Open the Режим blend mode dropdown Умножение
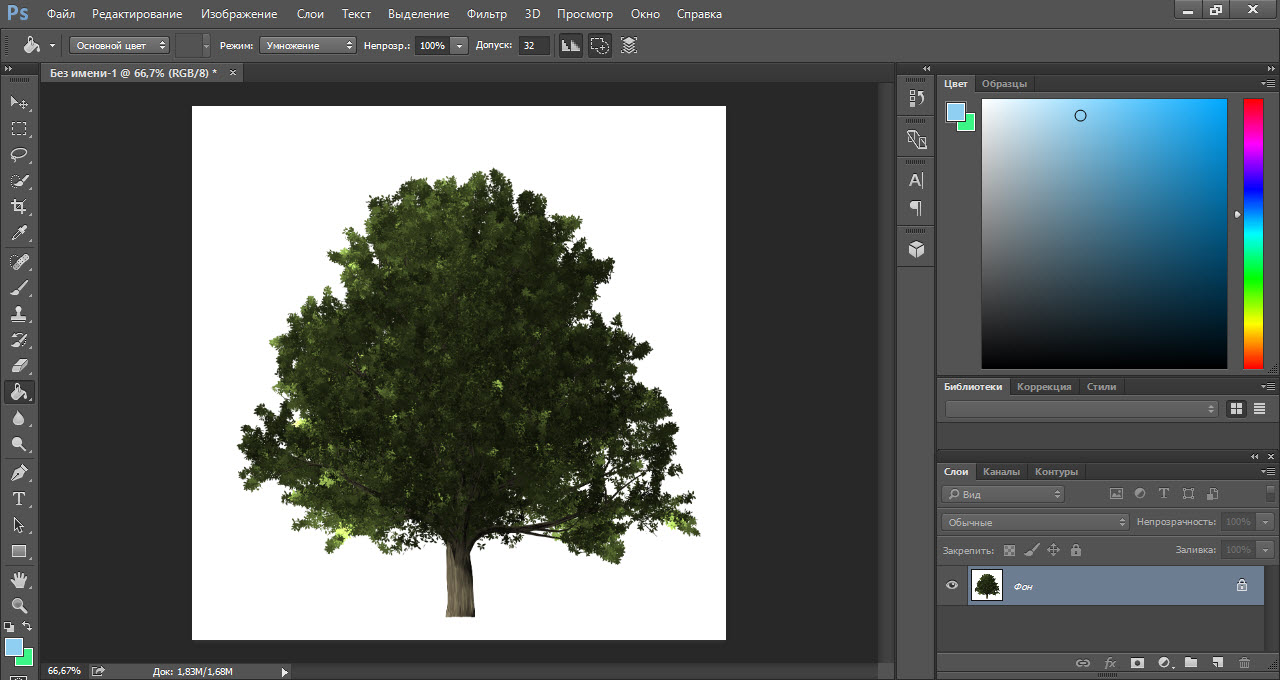 (x=307, y=45)
